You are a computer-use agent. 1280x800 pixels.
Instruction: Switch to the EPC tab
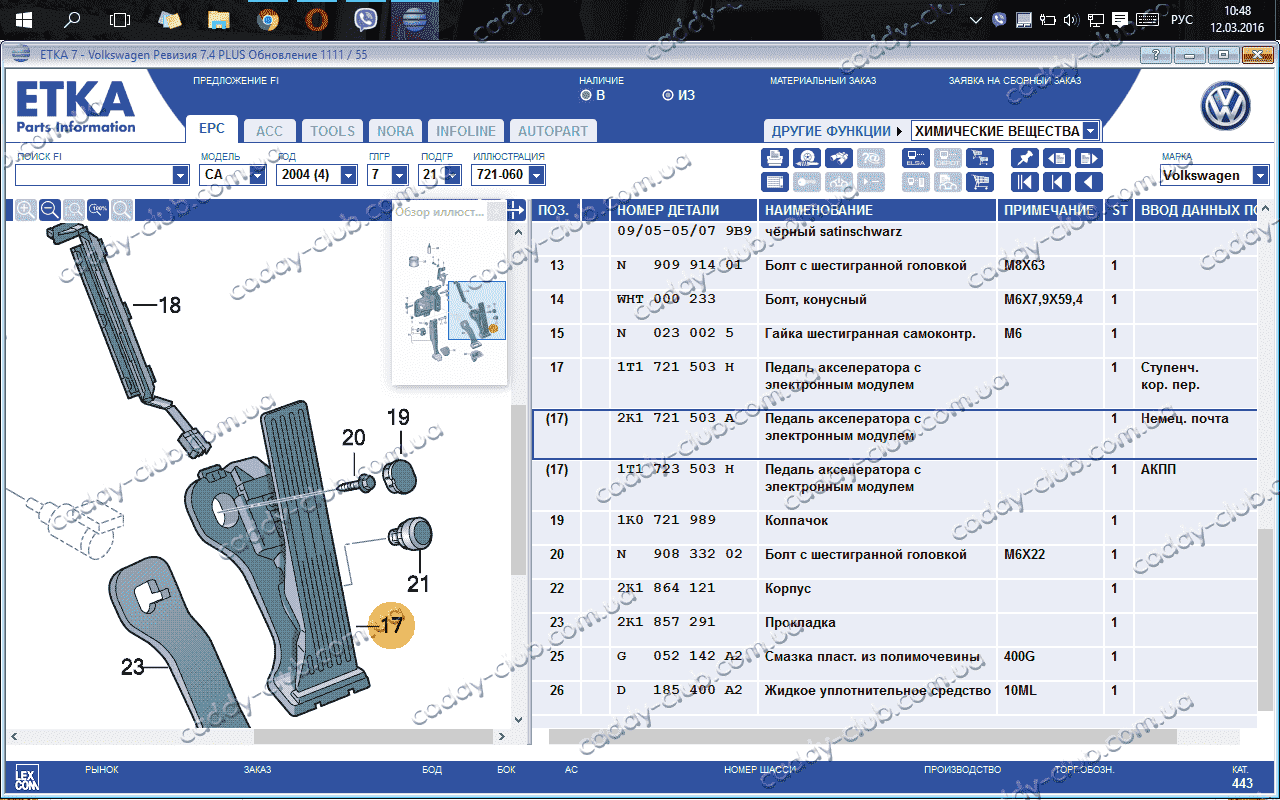212,129
